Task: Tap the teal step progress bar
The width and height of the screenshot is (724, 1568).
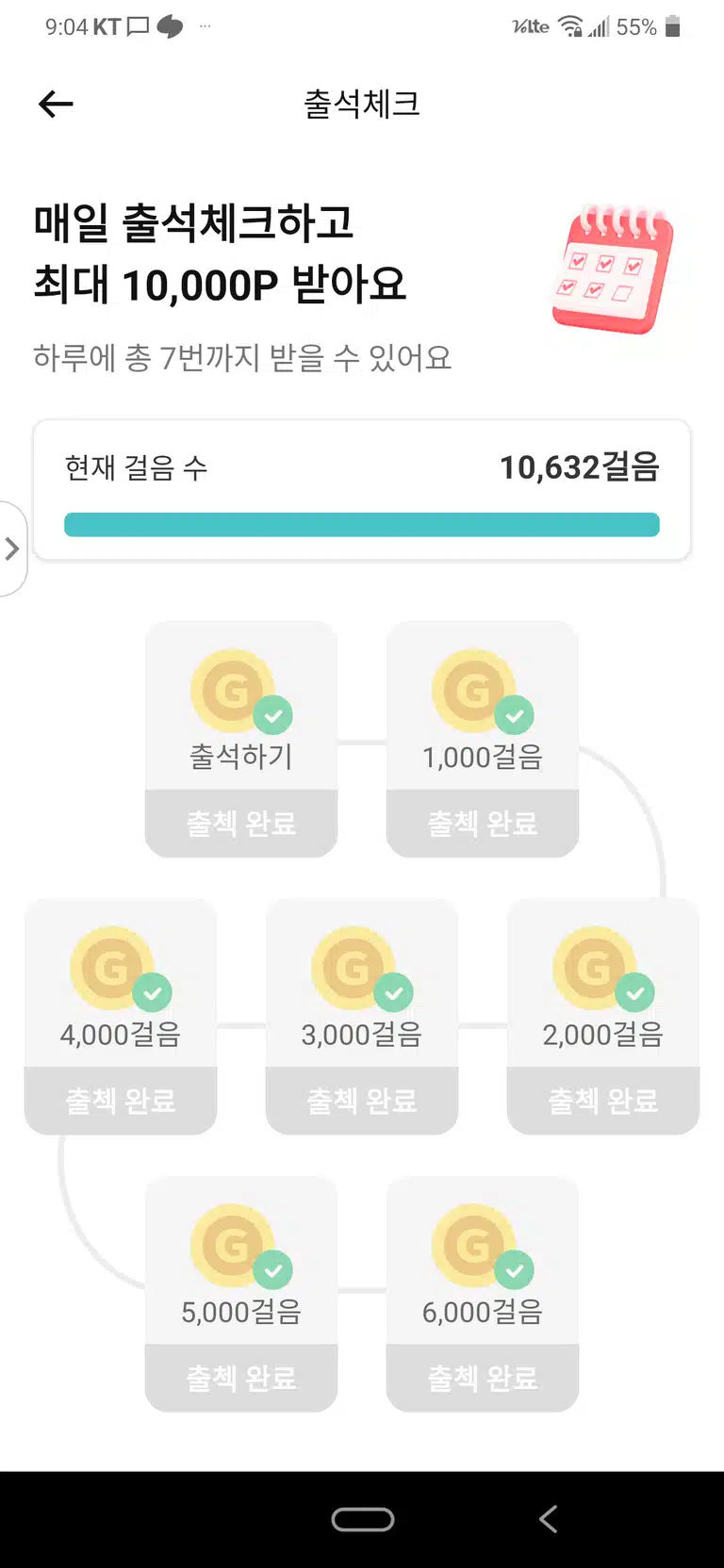Action: point(362,525)
